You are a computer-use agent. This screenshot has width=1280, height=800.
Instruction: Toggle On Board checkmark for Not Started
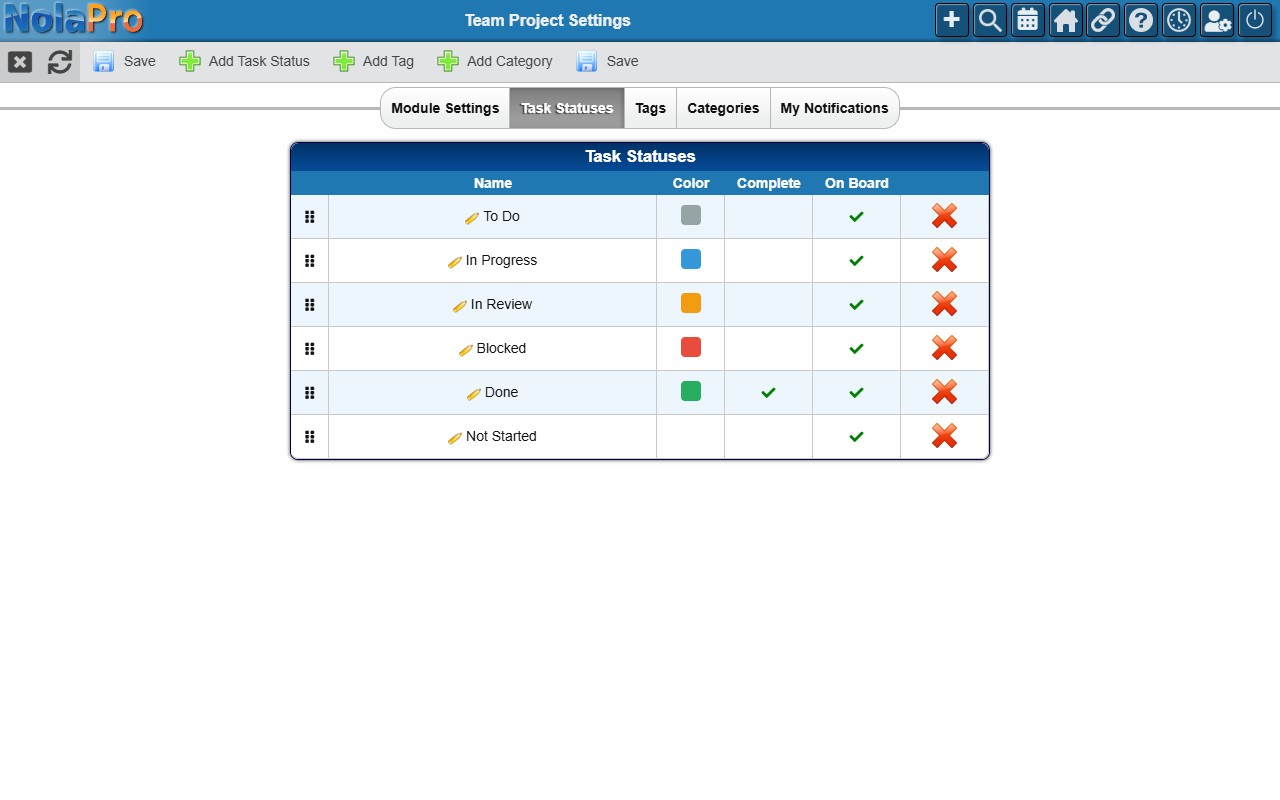click(x=856, y=437)
